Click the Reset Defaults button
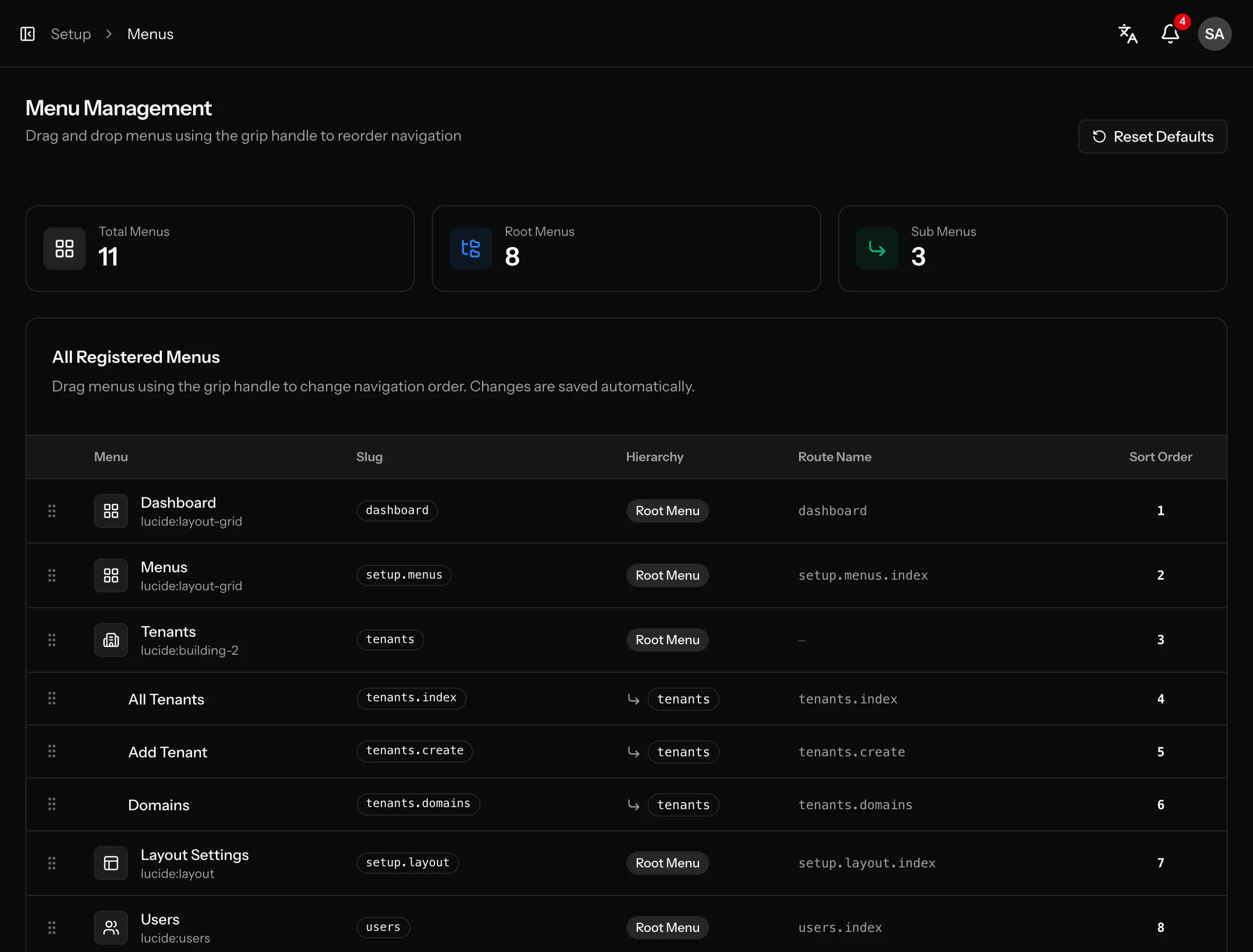This screenshot has width=1253, height=952. (1152, 136)
